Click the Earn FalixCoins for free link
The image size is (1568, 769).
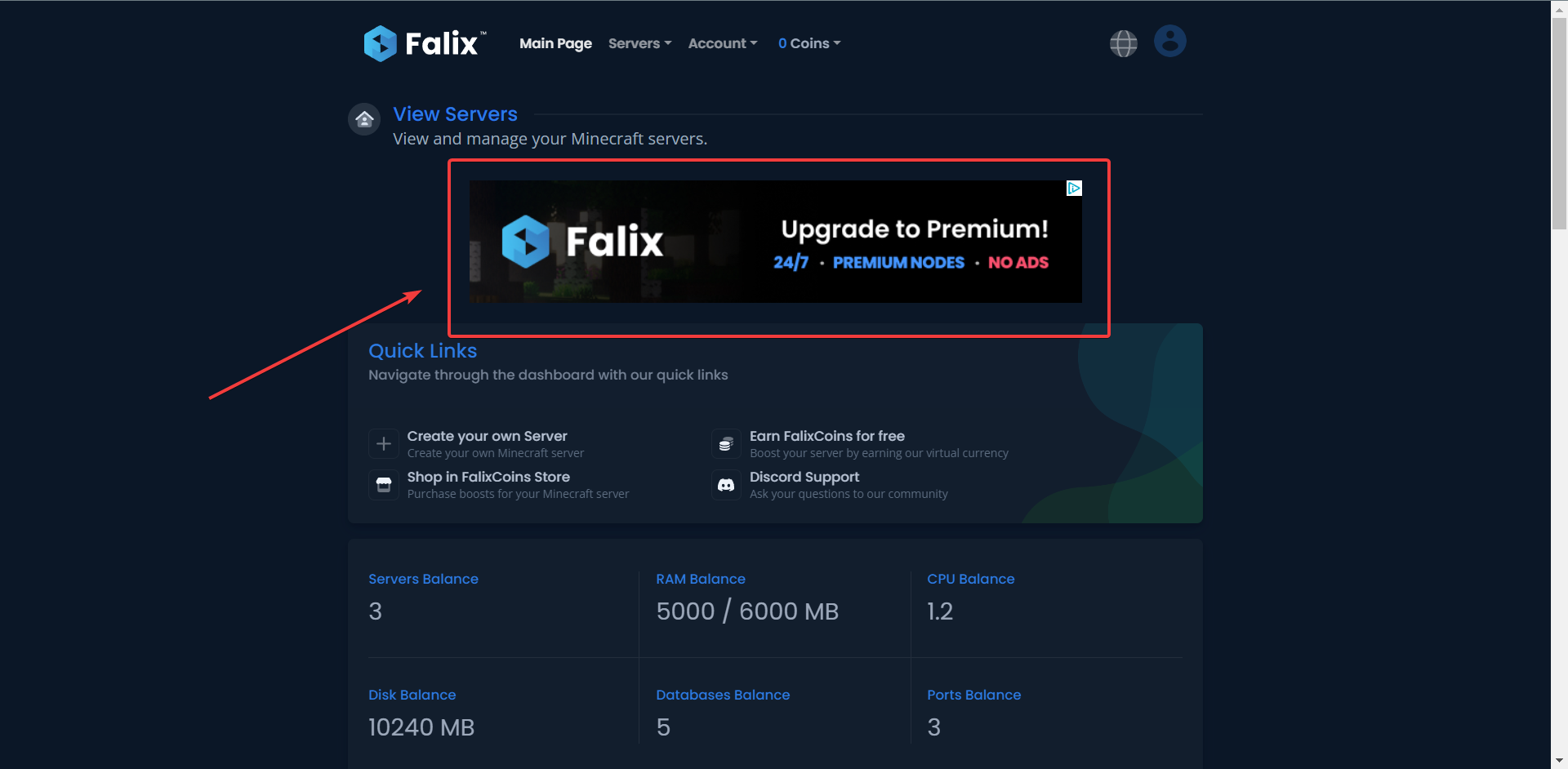(827, 436)
